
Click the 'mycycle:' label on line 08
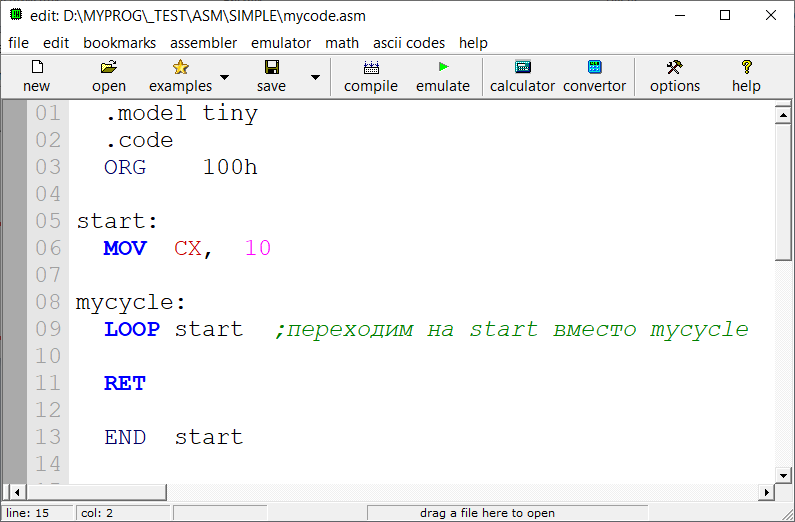click(131, 303)
